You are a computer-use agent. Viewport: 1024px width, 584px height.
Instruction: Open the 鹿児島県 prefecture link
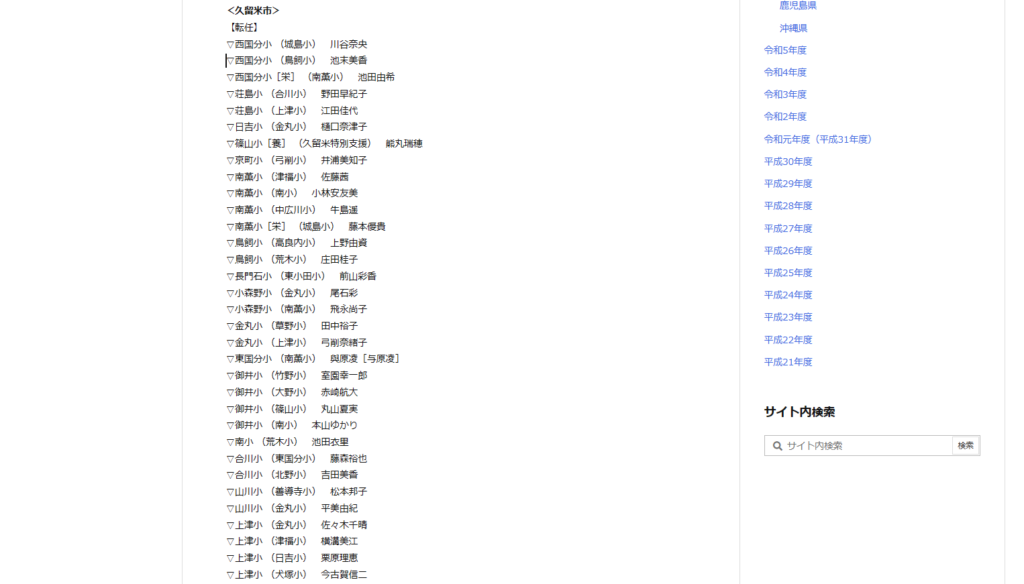pyautogui.click(x=798, y=6)
